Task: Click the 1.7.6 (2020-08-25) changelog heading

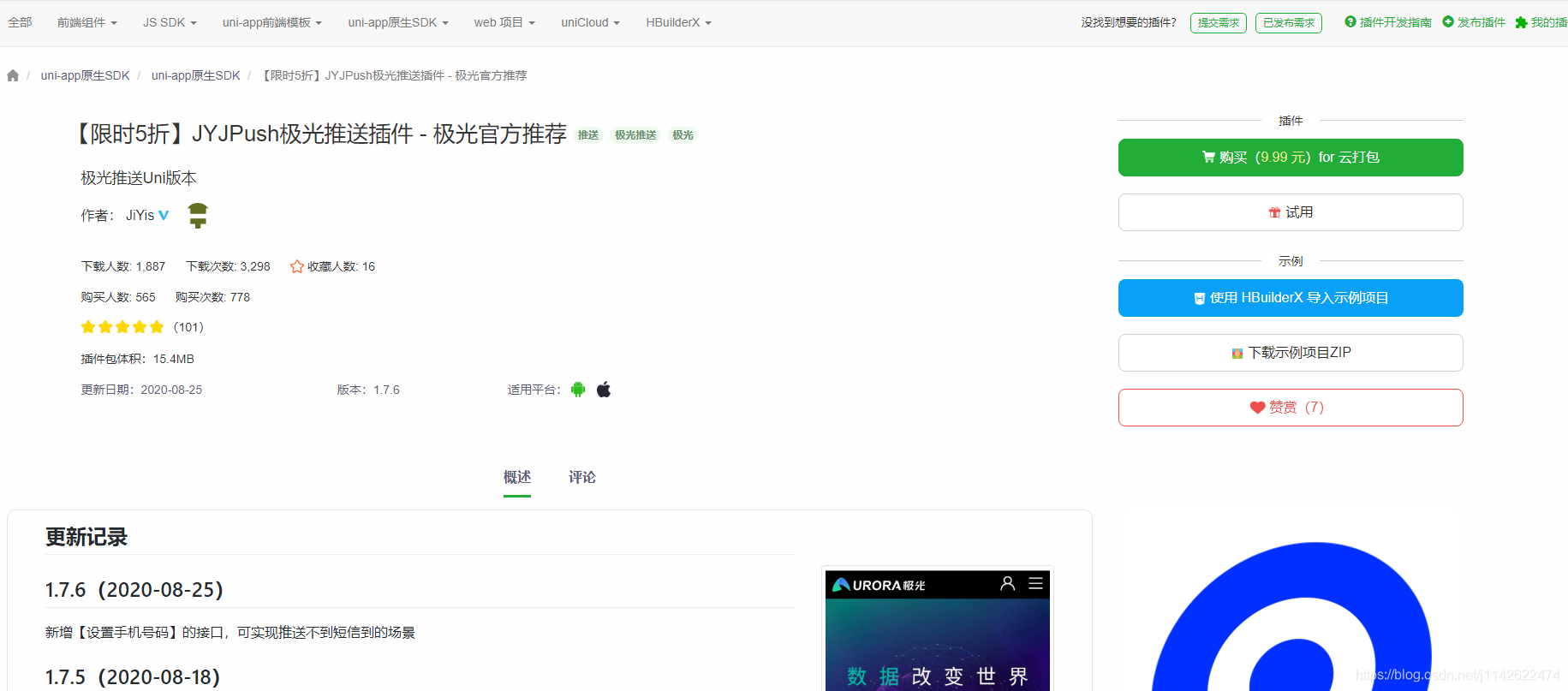Action: click(134, 590)
